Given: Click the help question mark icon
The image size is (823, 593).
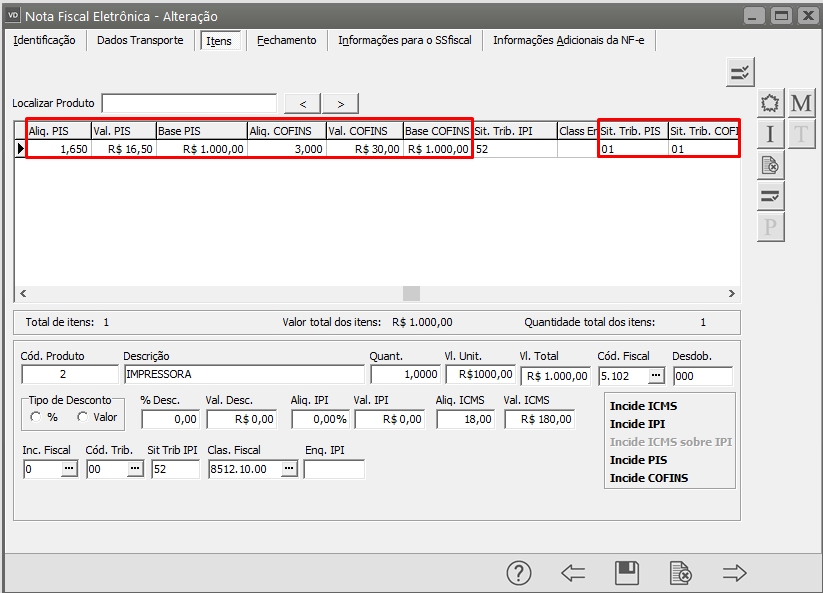Looking at the screenshot, I should (518, 573).
